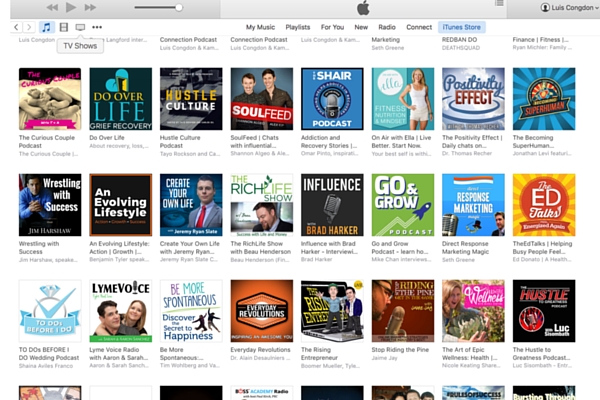Select the iTunes Store tab
Image resolution: width=600 pixels, height=400 pixels.
461,27
